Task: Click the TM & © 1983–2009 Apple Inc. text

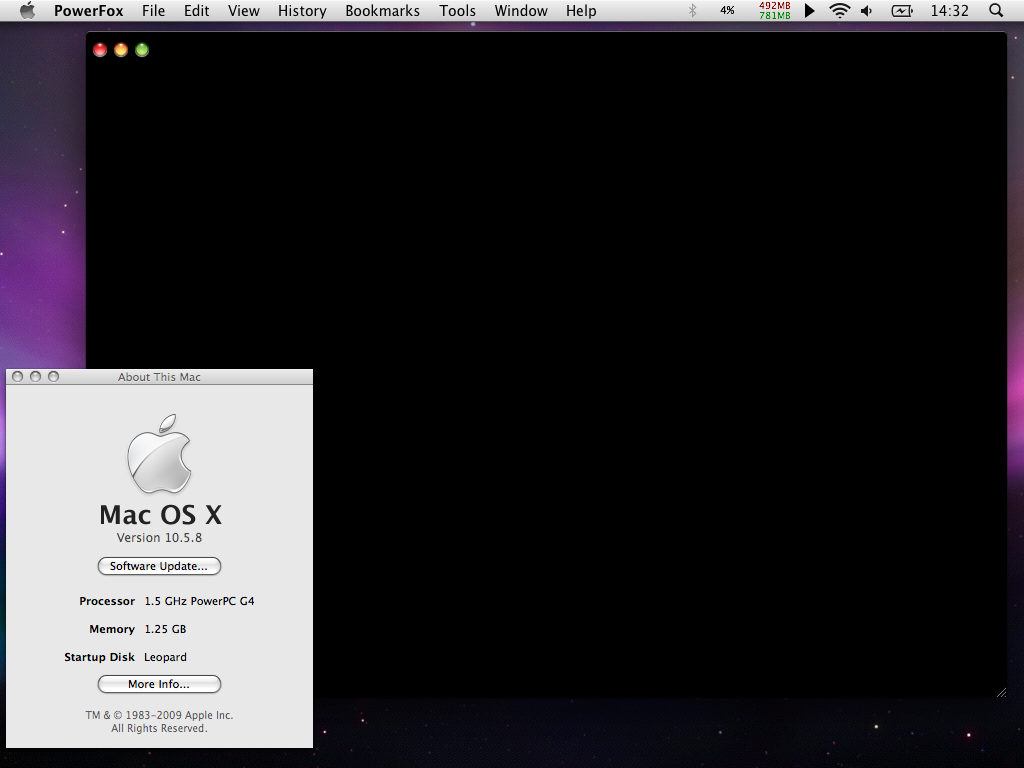Action: coord(159,715)
